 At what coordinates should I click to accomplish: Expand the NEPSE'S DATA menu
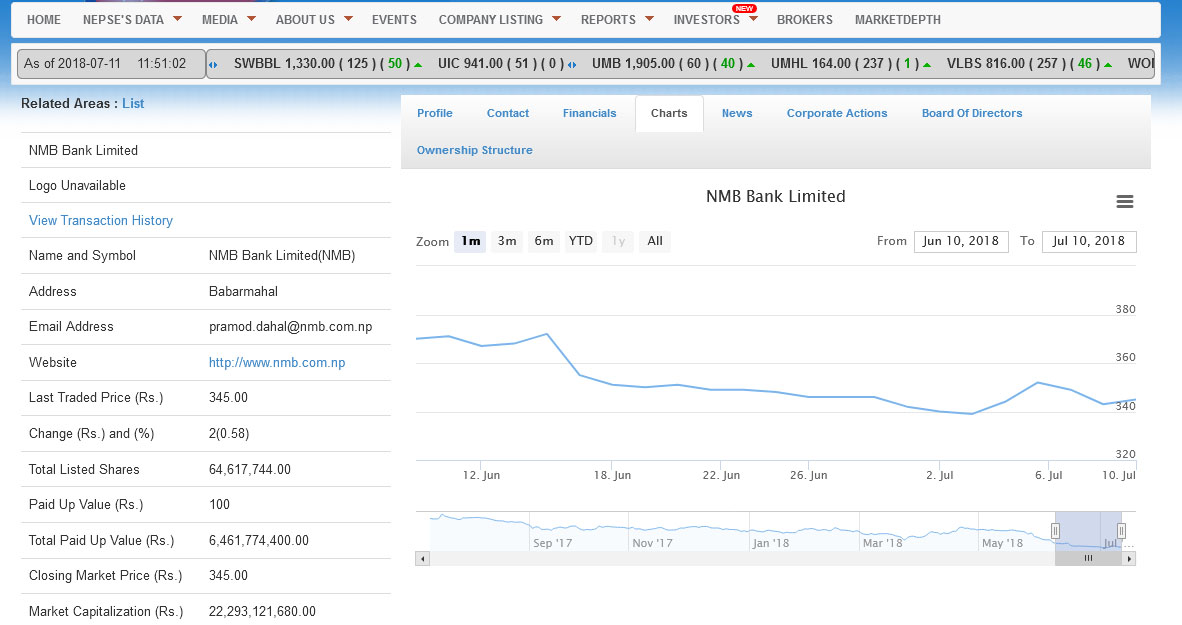[132, 20]
